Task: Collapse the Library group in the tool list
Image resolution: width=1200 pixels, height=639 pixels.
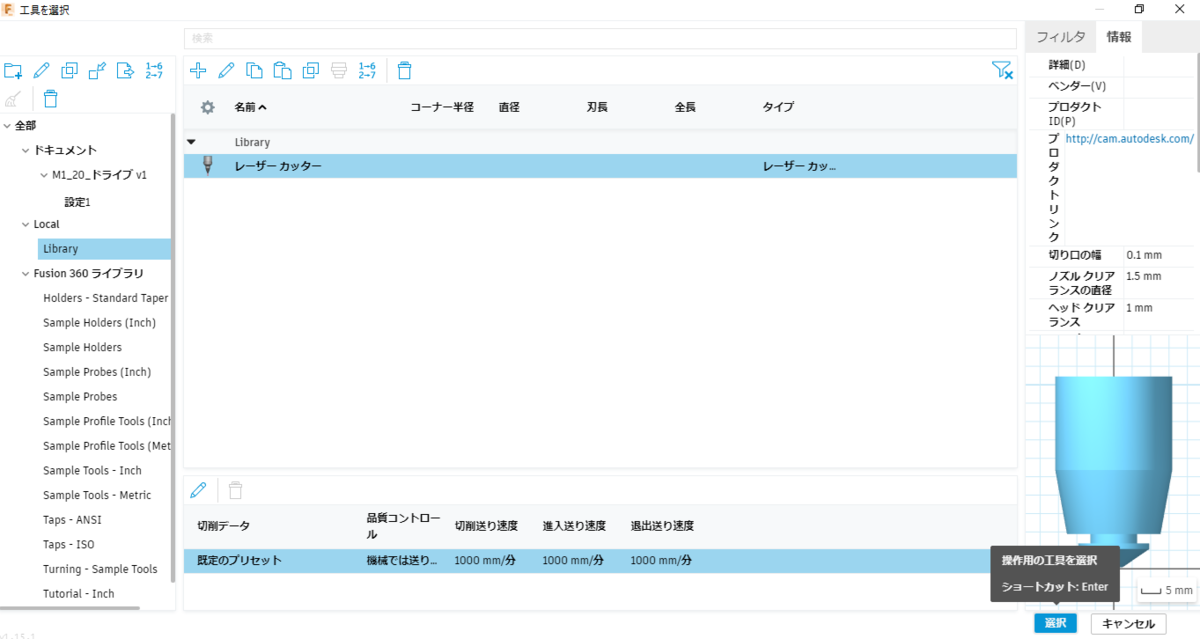Action: click(x=191, y=141)
